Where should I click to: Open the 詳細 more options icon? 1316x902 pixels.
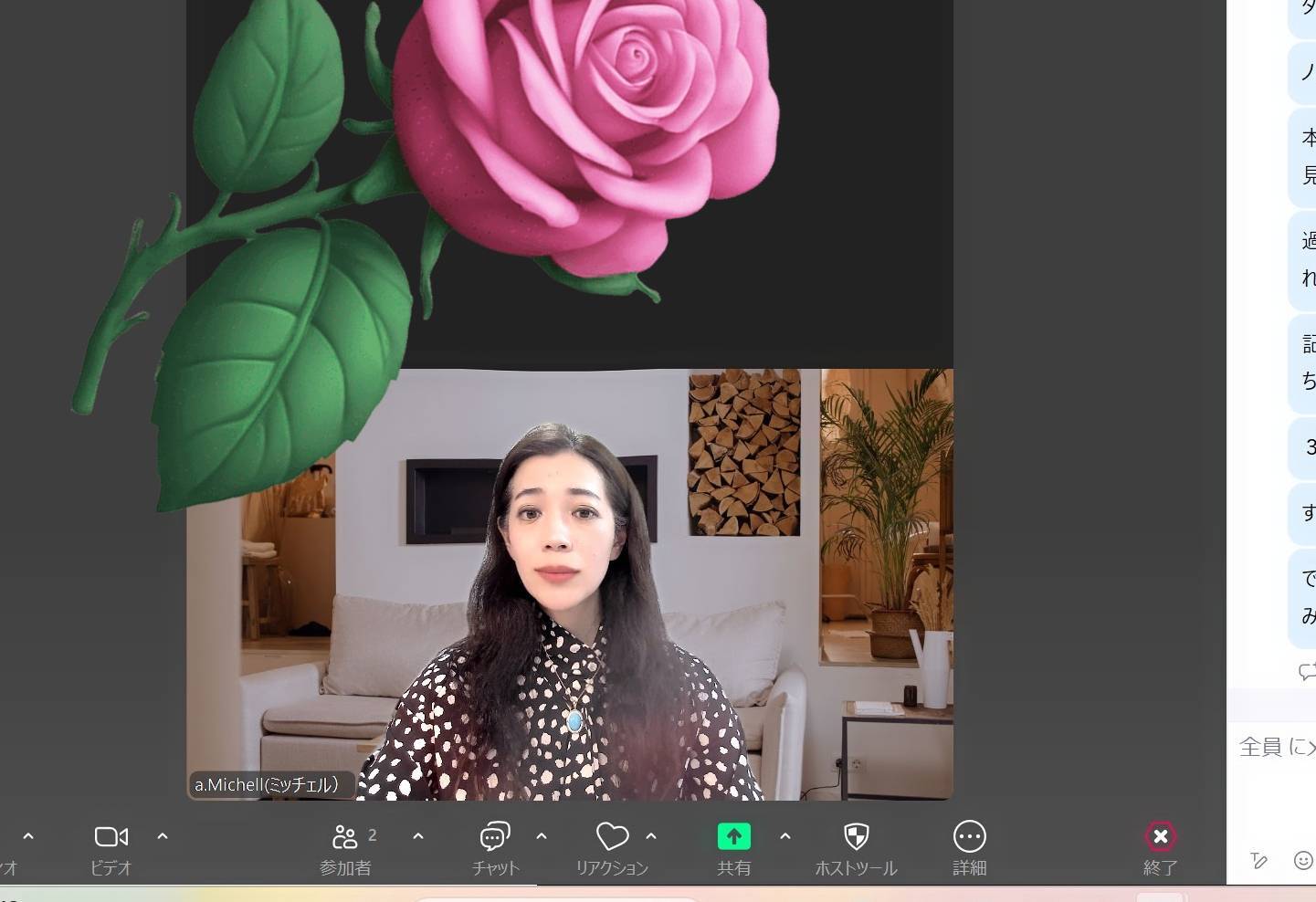[x=969, y=836]
